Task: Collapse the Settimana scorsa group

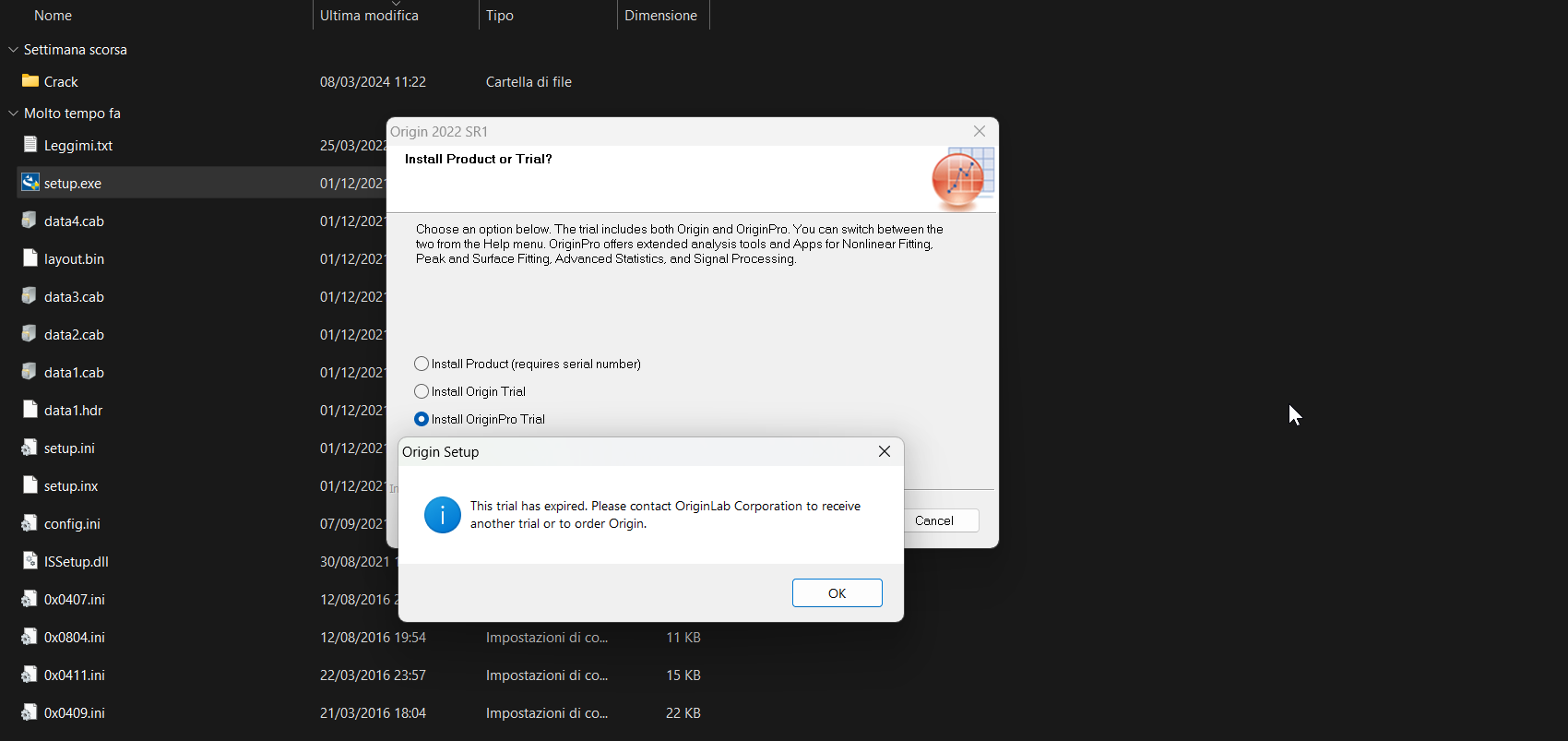Action: point(13,50)
